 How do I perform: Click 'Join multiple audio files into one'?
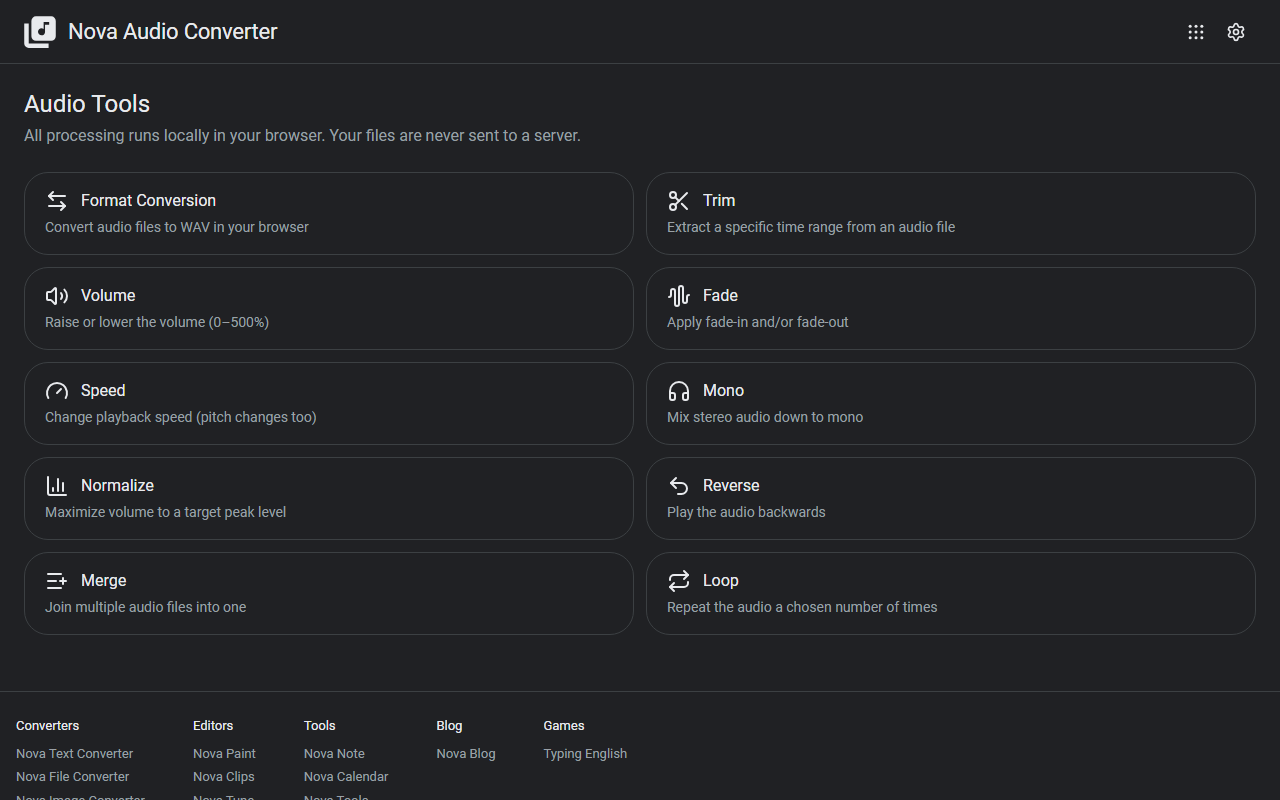coord(145,607)
